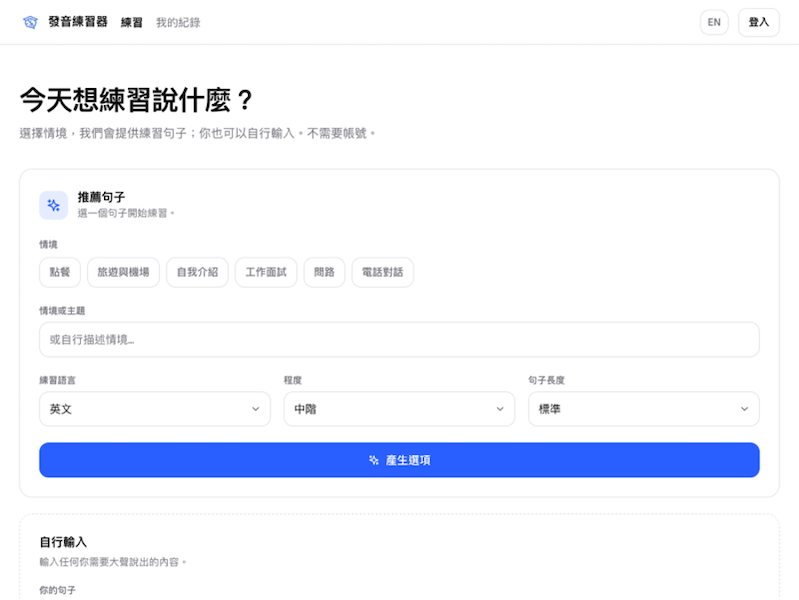Click the 你的句子 label
The width and height of the screenshot is (799, 600).
(x=58, y=590)
